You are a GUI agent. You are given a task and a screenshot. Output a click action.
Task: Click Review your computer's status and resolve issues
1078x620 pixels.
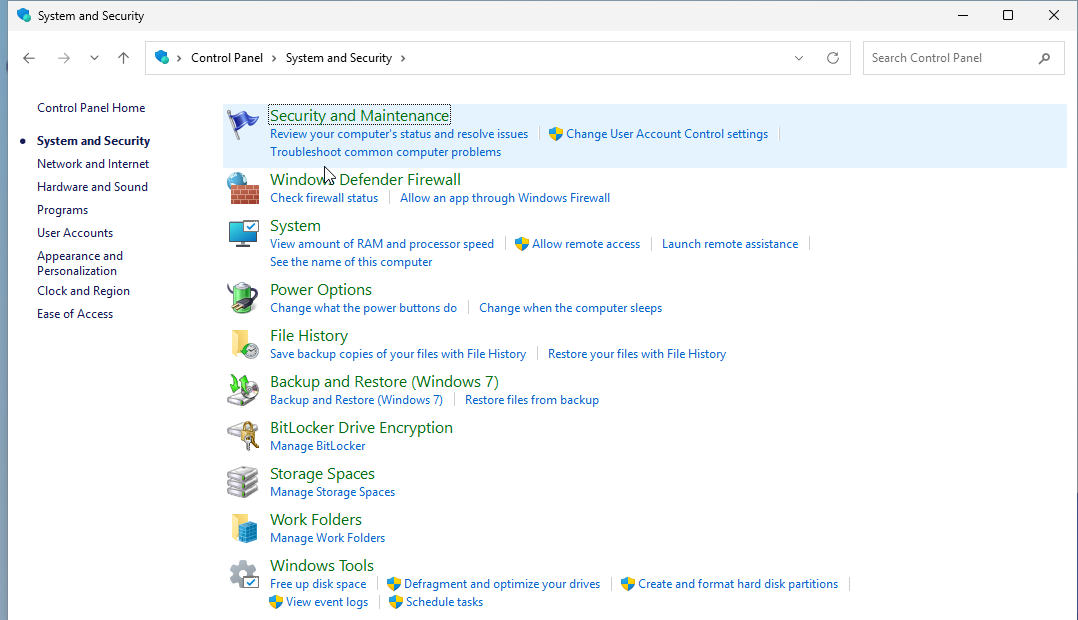[399, 134]
